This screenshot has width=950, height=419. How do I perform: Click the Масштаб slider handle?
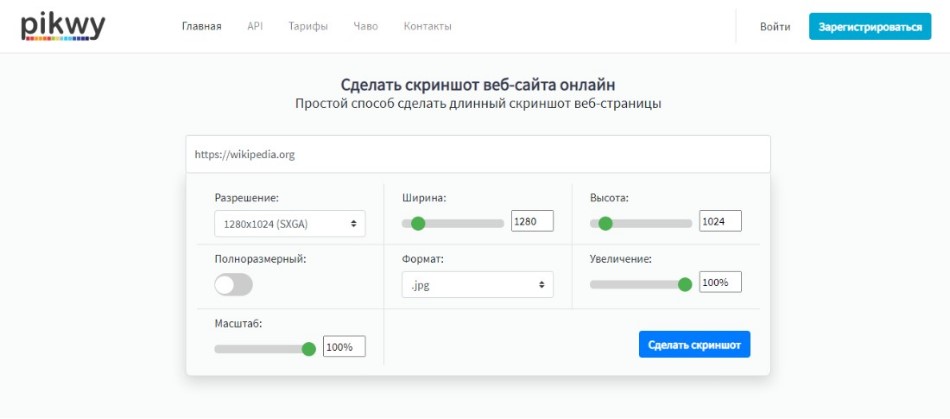pyautogui.click(x=309, y=349)
